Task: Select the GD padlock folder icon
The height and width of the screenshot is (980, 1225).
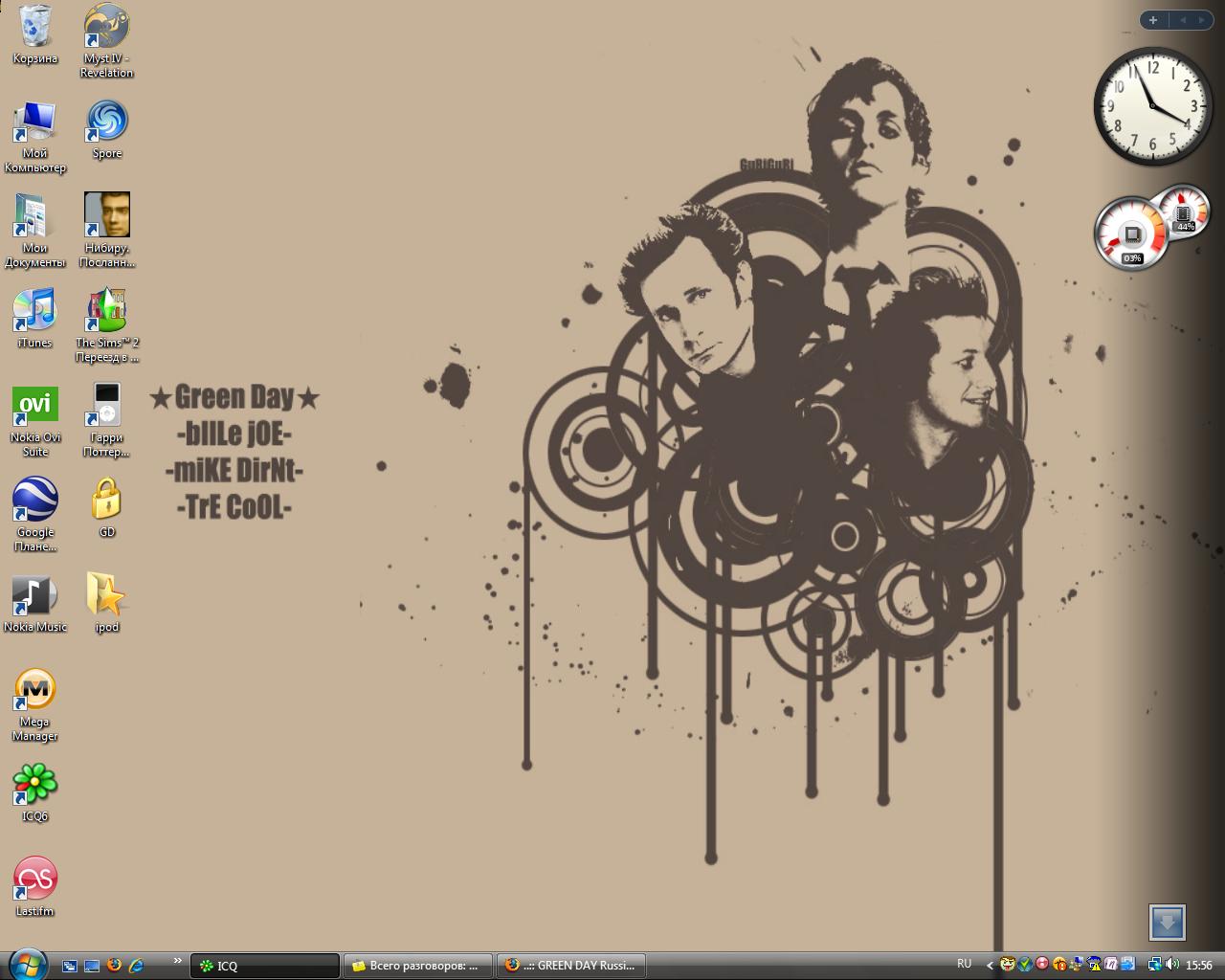Action: pyautogui.click(x=106, y=508)
